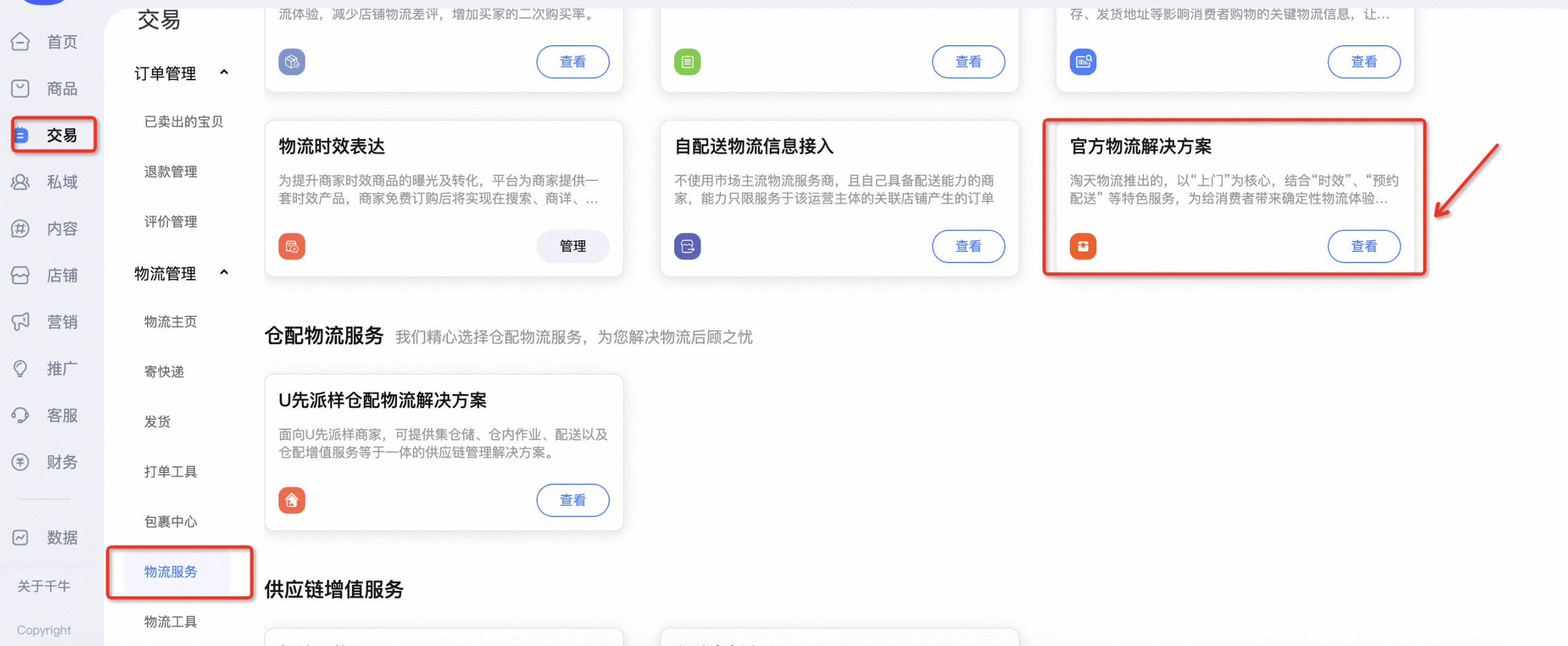Open 物流工具 menu item

pyautogui.click(x=170, y=622)
